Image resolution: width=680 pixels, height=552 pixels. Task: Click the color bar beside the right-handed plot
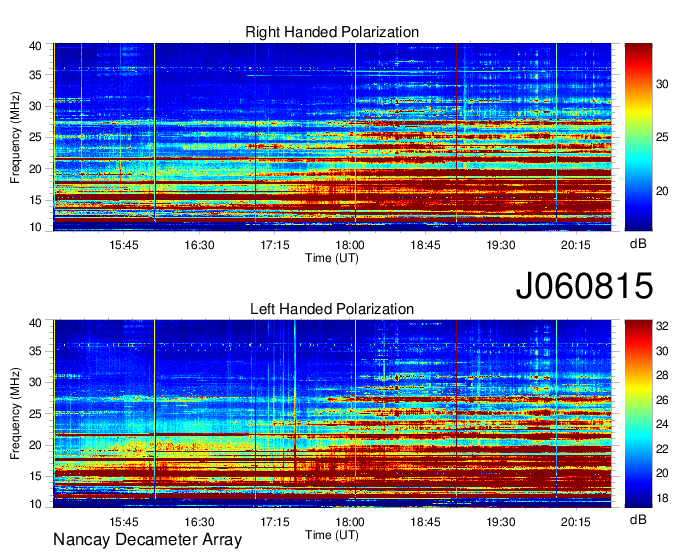pos(638,137)
